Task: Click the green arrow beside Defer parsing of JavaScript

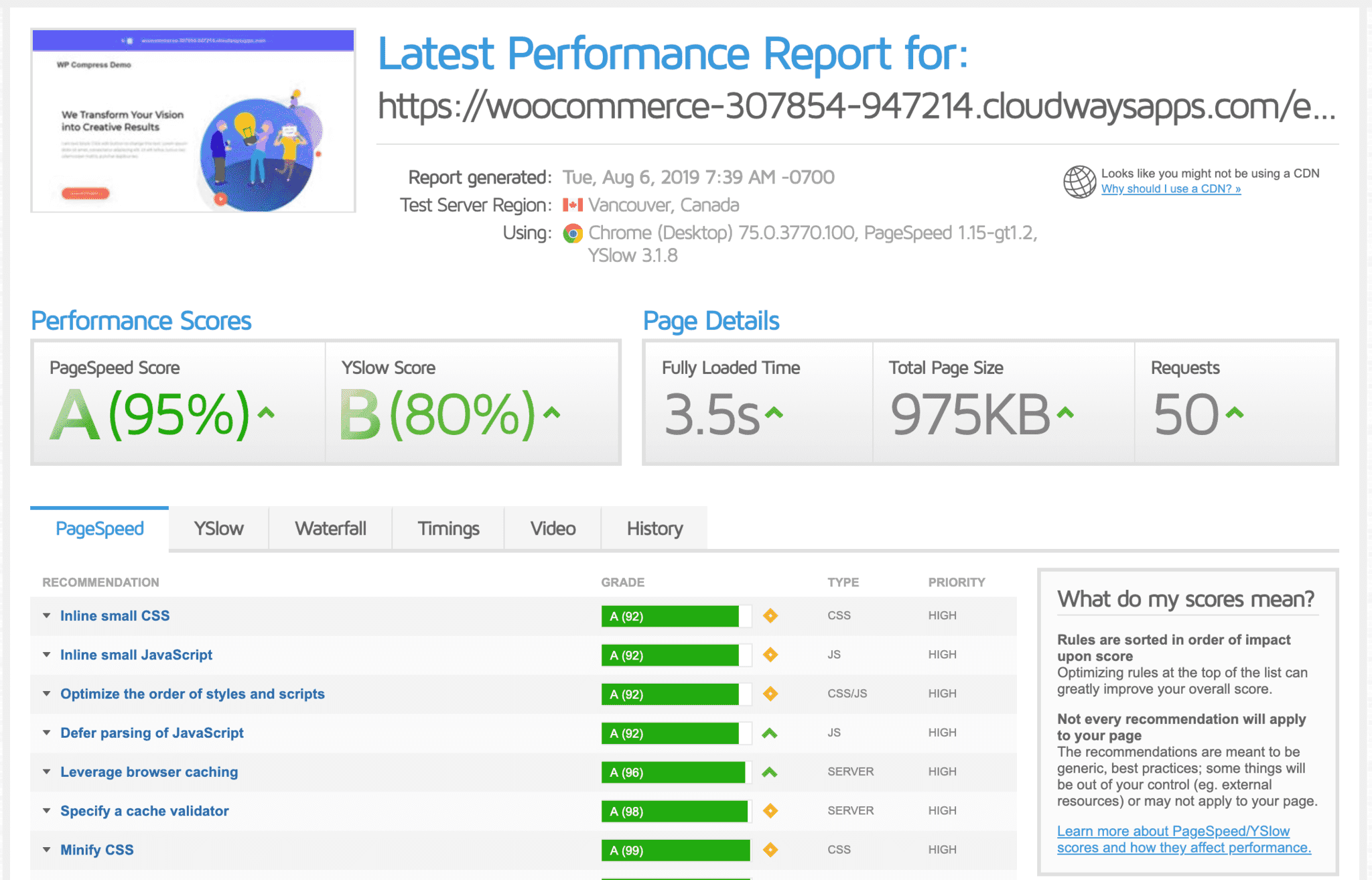Action: 770,733
